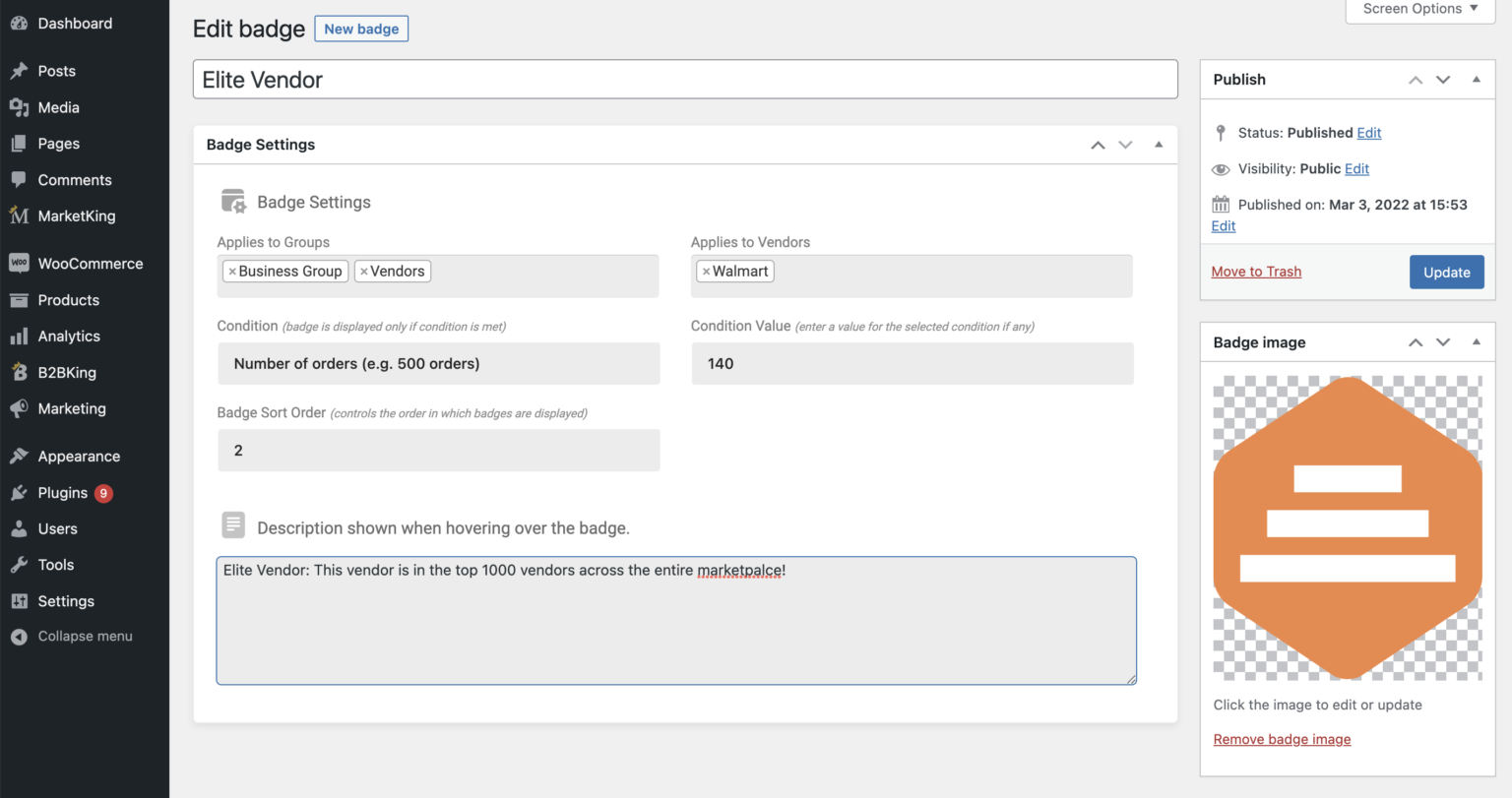Open the Products menu

pos(68,300)
